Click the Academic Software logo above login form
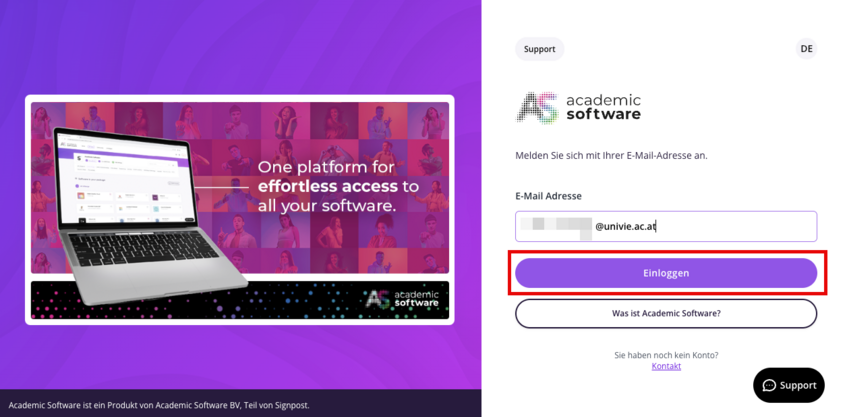 coord(579,107)
